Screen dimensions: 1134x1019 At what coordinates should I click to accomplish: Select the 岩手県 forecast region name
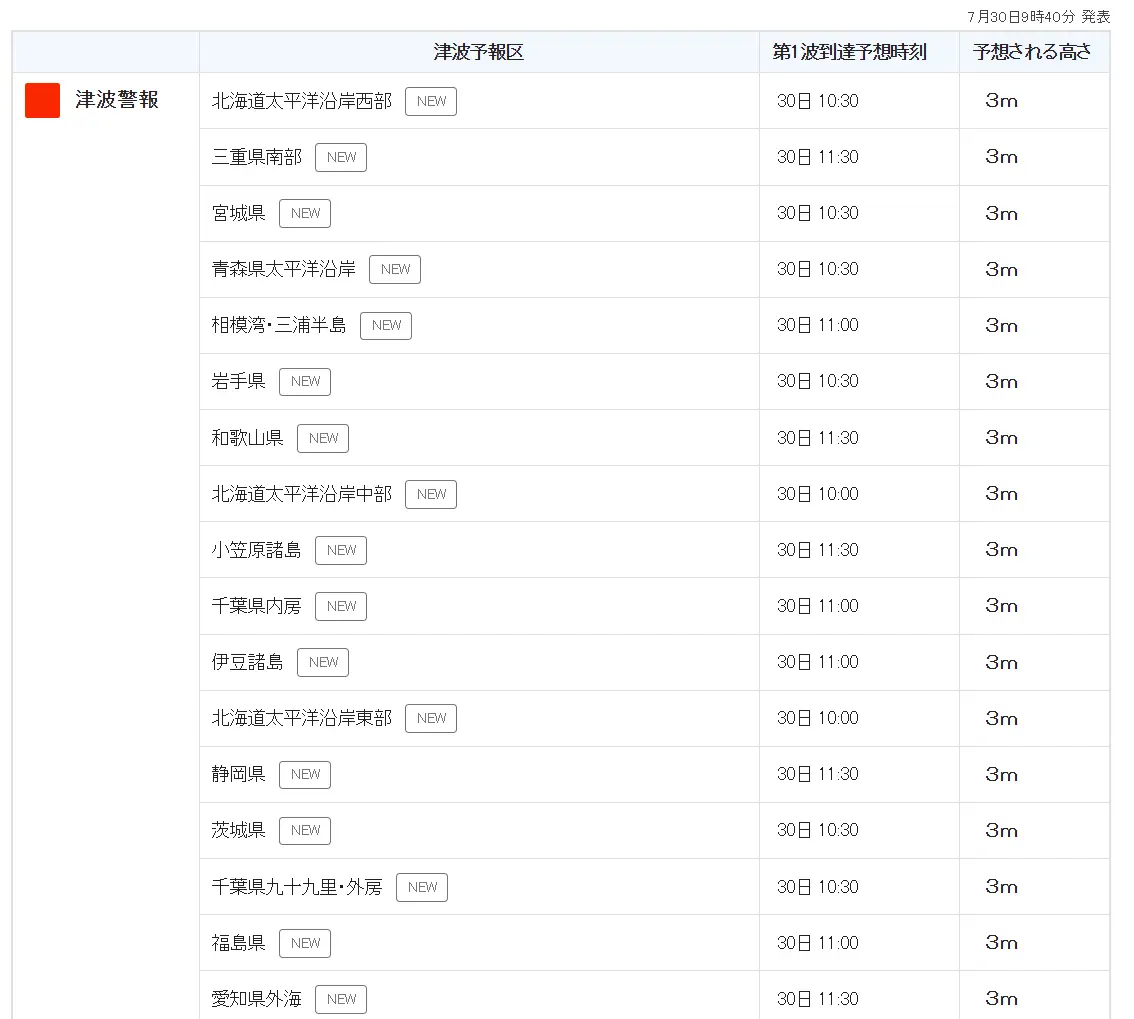tap(238, 381)
